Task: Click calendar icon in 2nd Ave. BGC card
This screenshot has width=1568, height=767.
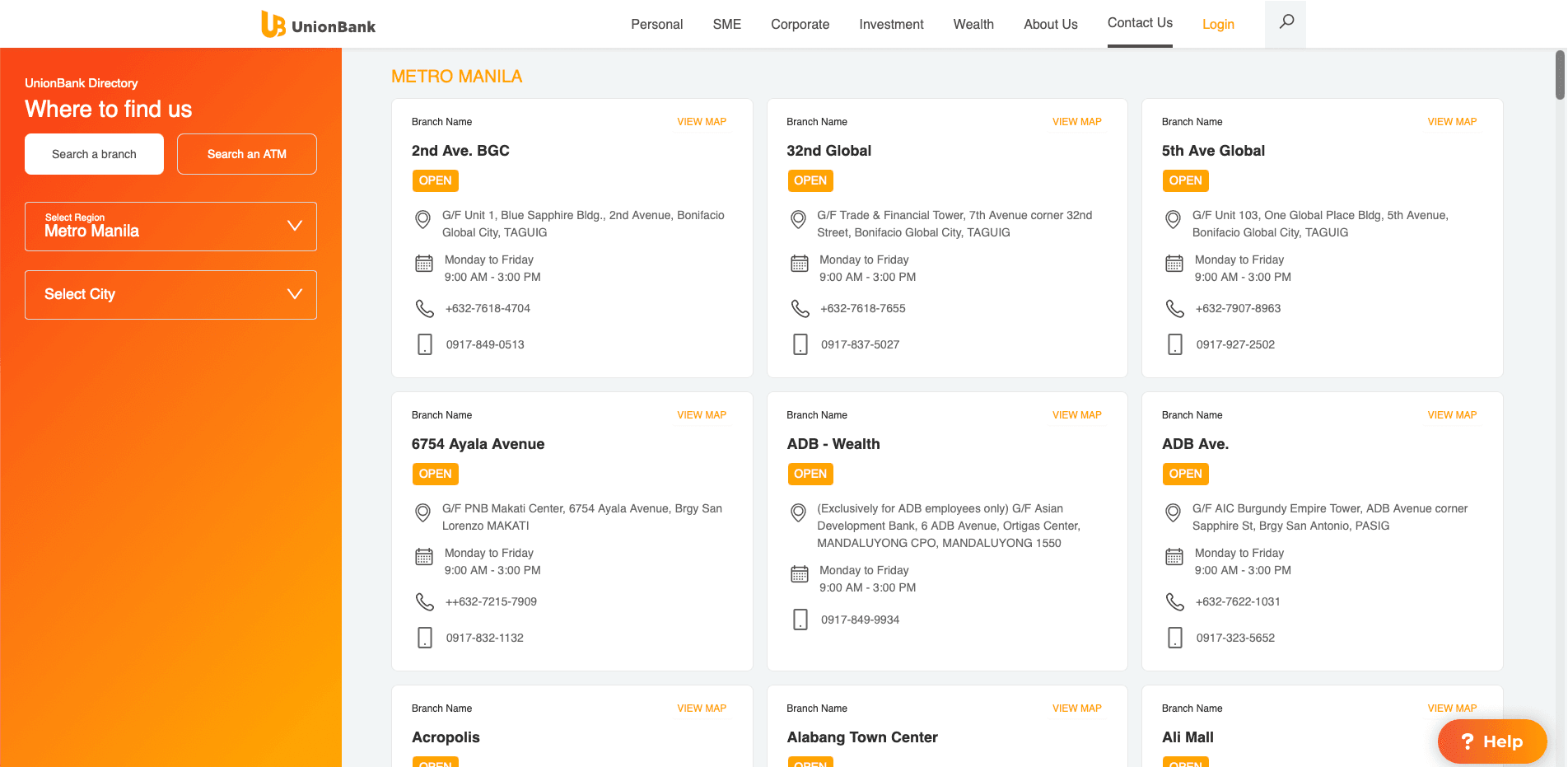Action: click(424, 264)
